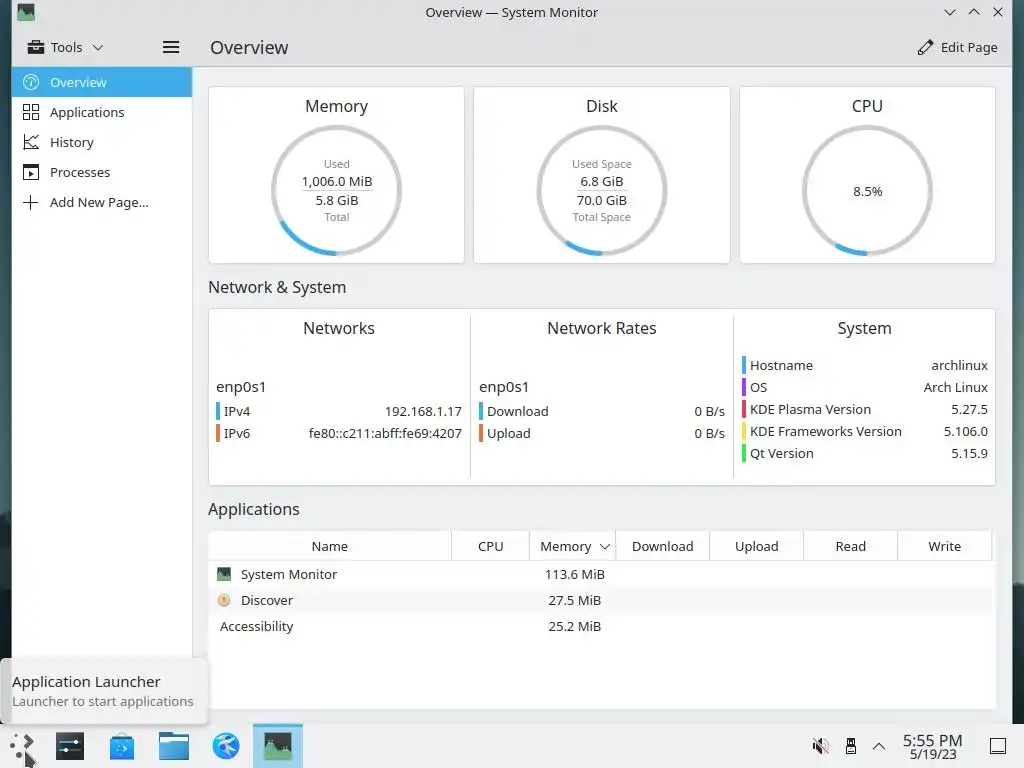Select the System Monitor row in Applications
This screenshot has height=768, width=1024.
coord(601,574)
